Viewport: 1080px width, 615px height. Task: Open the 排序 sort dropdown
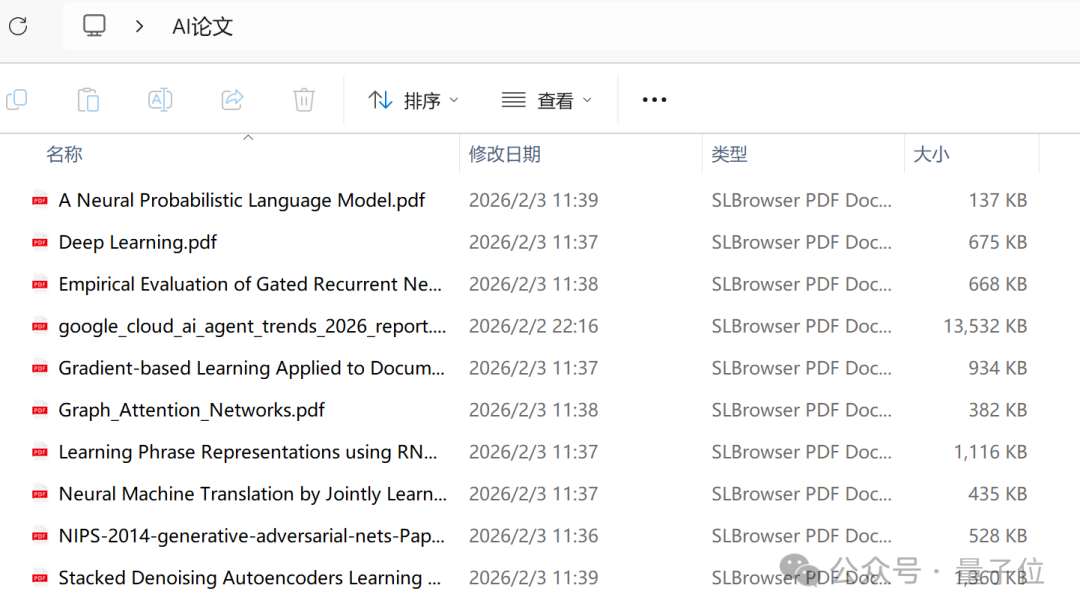click(413, 101)
